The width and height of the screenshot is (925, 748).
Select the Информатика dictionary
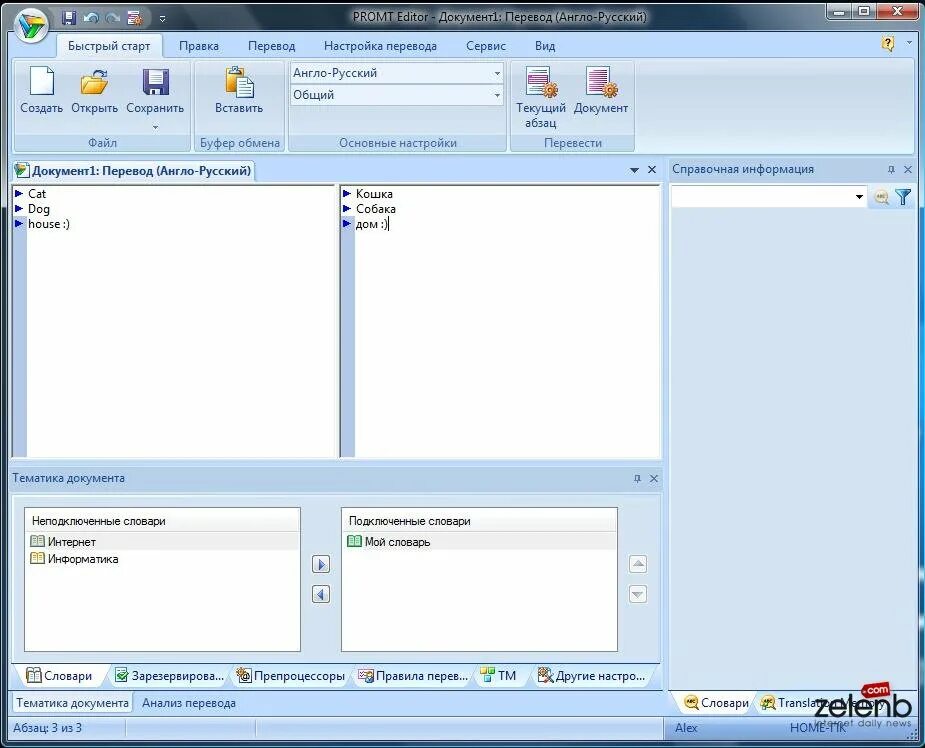162,559
